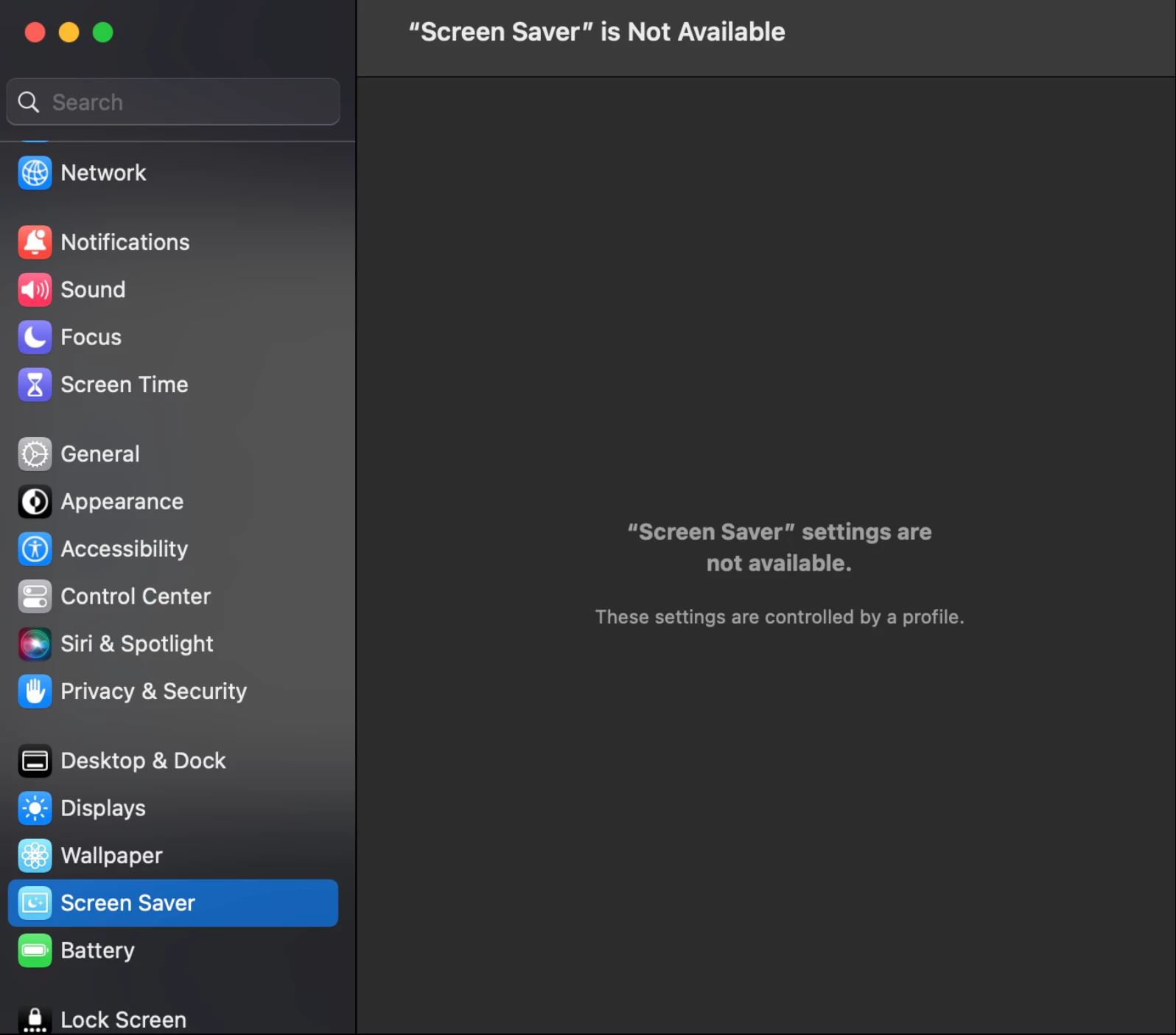The height and width of the screenshot is (1035, 1176).
Task: Go to Screen Time label
Action: [125, 385]
